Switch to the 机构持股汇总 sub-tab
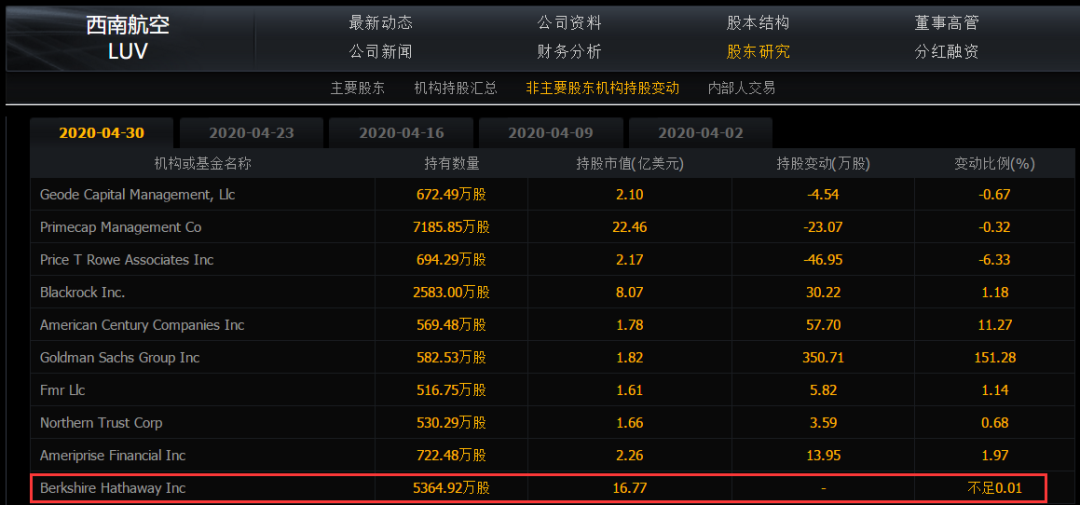Viewport: 1080px width, 505px height. pyautogui.click(x=455, y=88)
